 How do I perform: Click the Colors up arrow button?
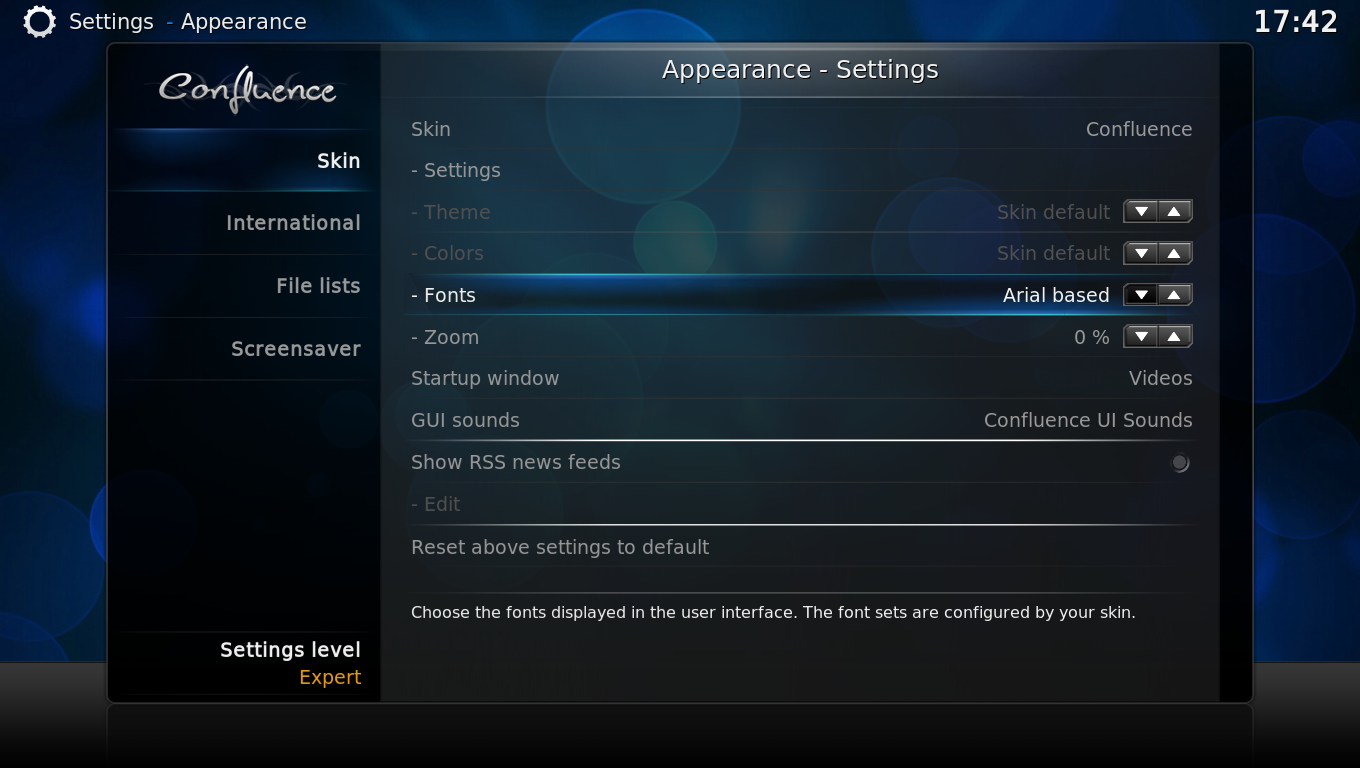coord(1175,253)
